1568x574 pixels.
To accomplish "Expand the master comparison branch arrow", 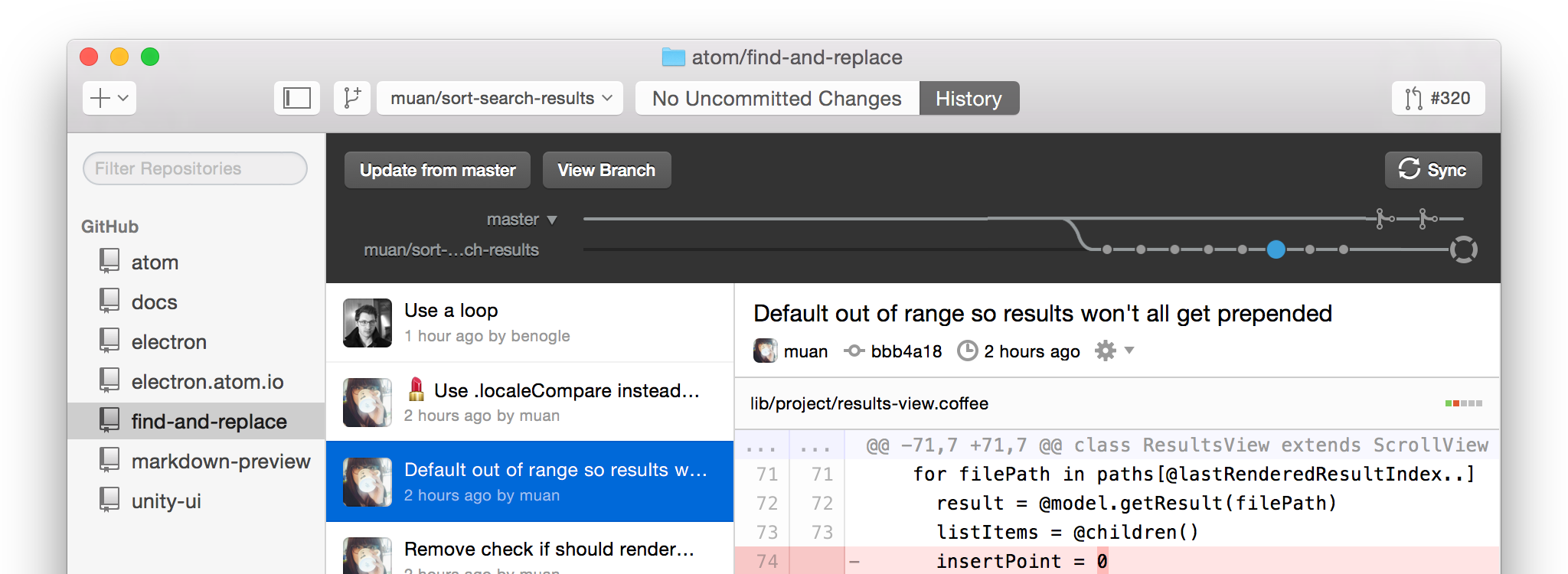I will click(x=551, y=220).
